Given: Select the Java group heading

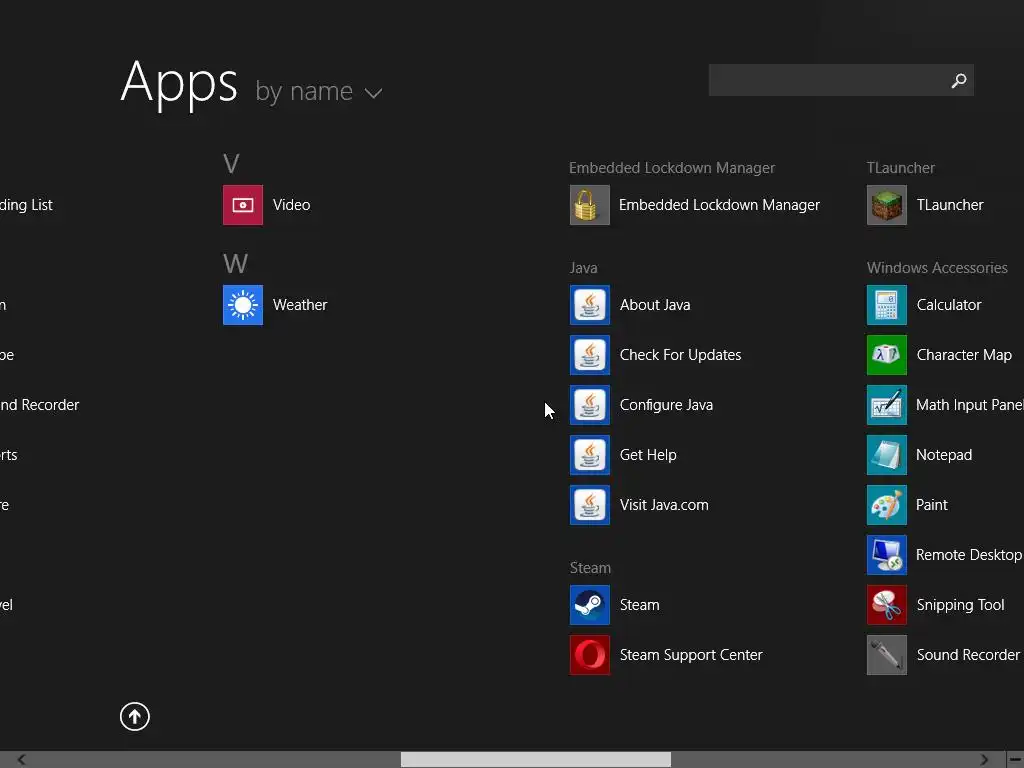Looking at the screenshot, I should 583,268.
